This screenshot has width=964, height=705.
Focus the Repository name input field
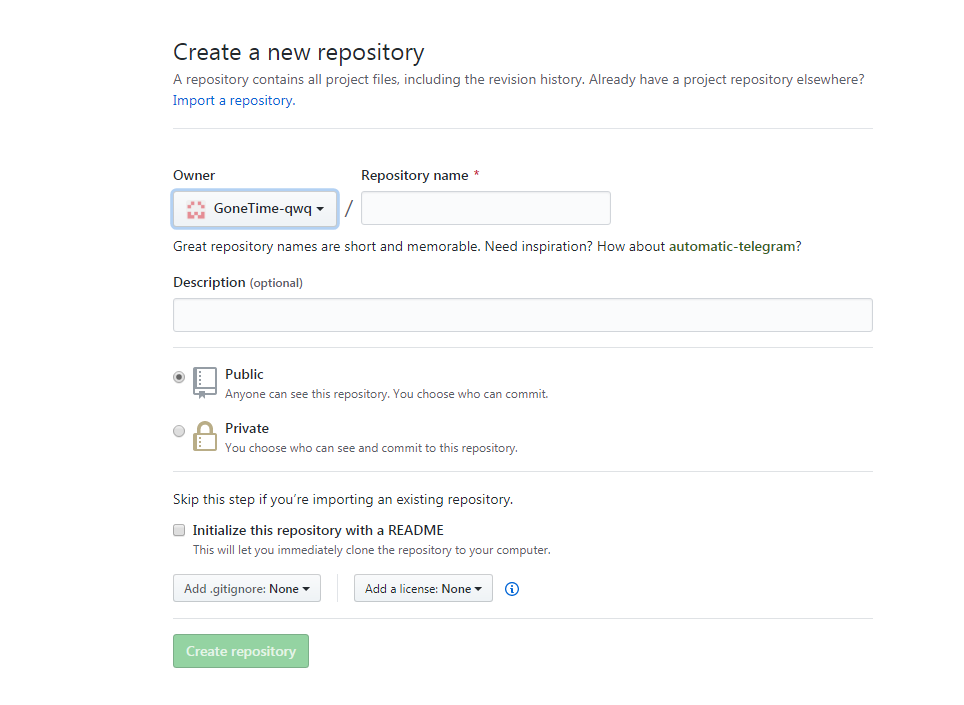485,208
